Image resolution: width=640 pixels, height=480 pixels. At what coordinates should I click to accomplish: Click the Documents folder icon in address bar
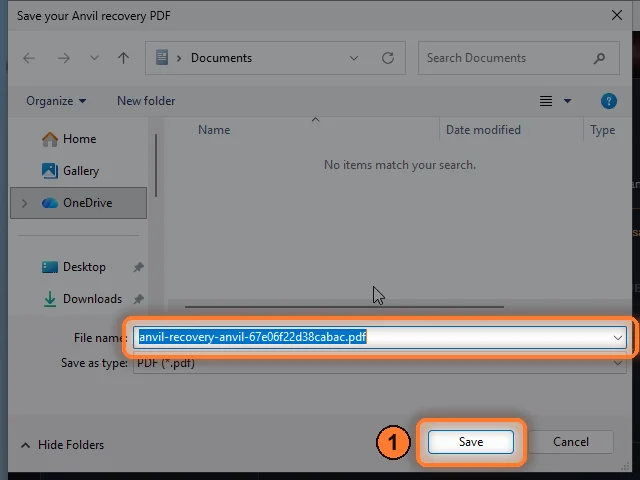(x=162, y=58)
